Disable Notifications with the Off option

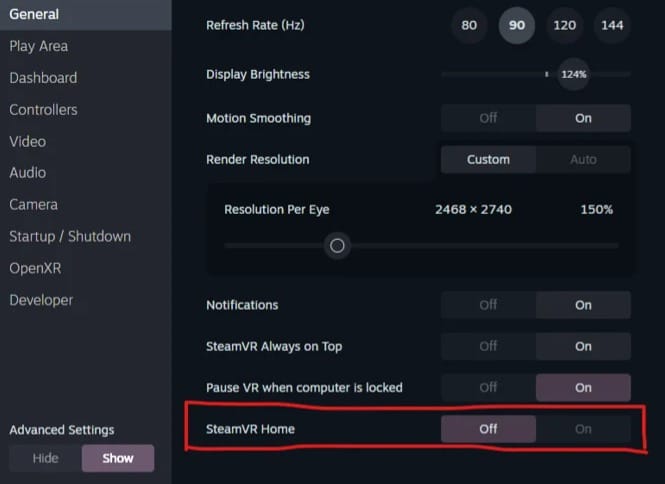tap(488, 305)
